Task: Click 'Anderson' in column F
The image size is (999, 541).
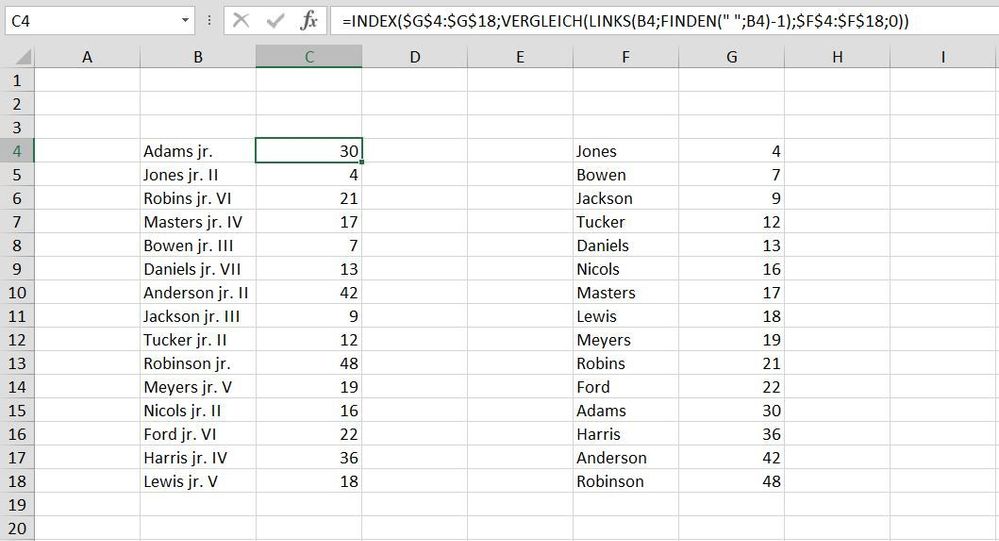Action: pos(626,458)
